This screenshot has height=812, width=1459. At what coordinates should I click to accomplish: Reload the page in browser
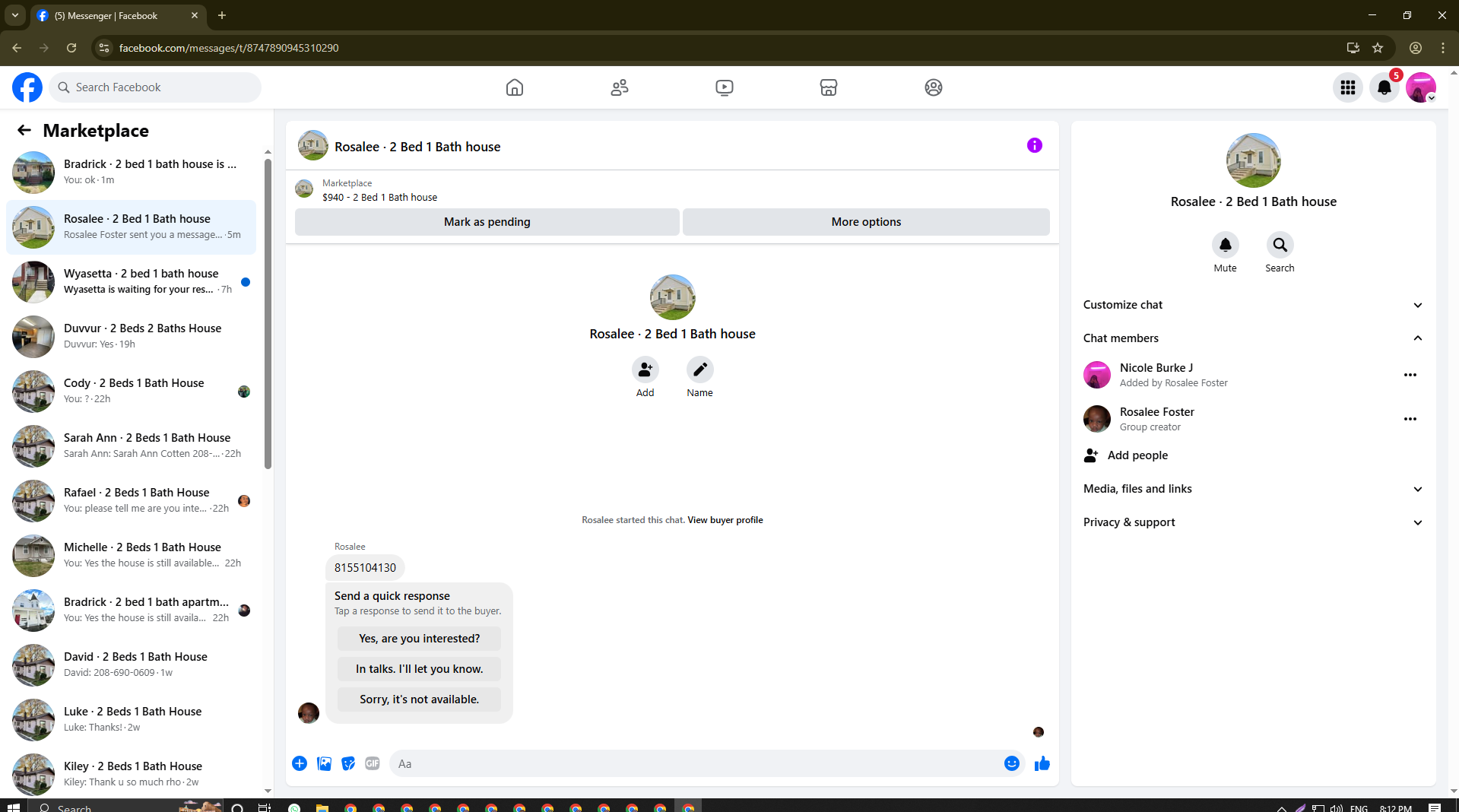pos(71,48)
